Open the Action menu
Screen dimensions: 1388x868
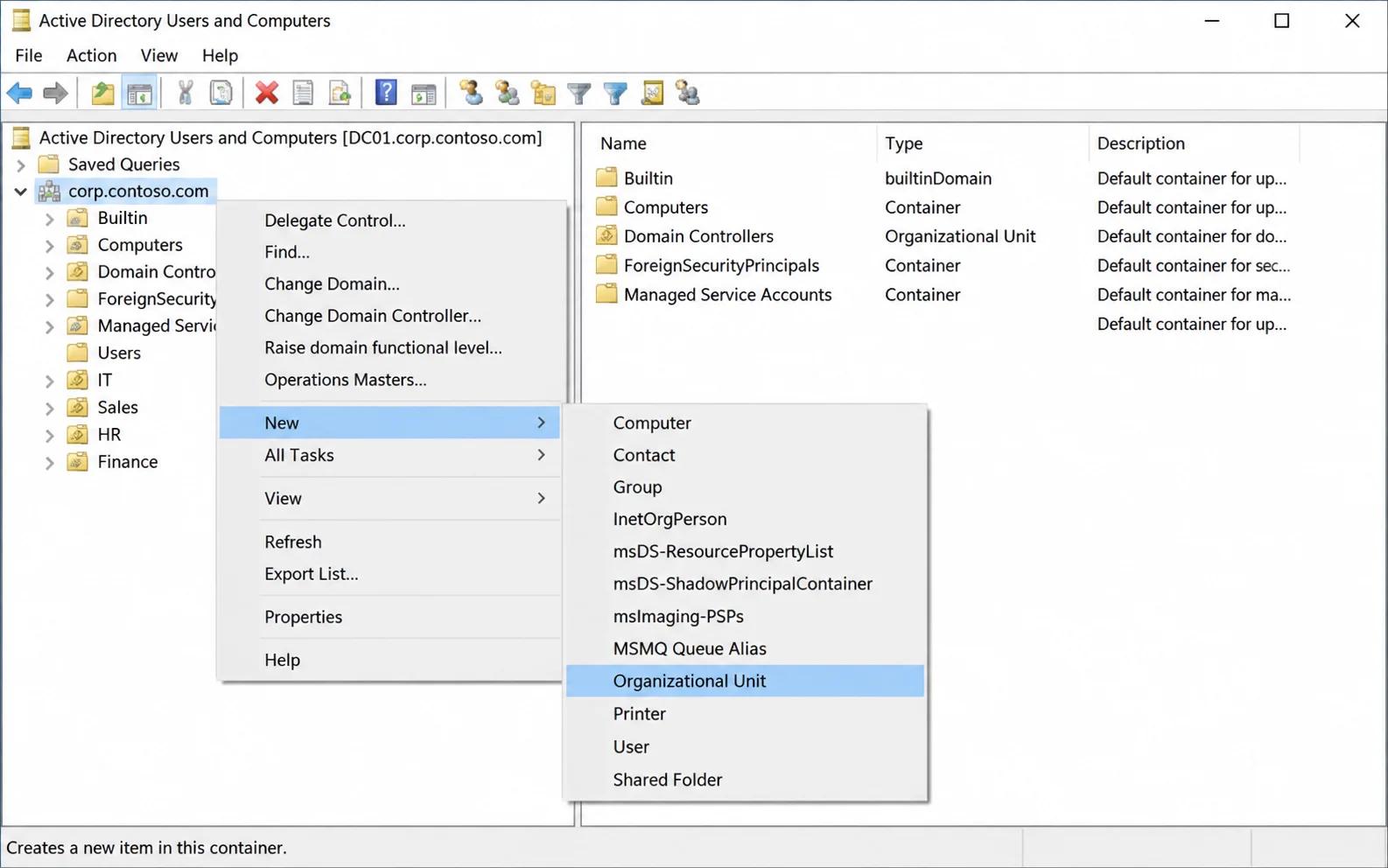pyautogui.click(x=91, y=55)
